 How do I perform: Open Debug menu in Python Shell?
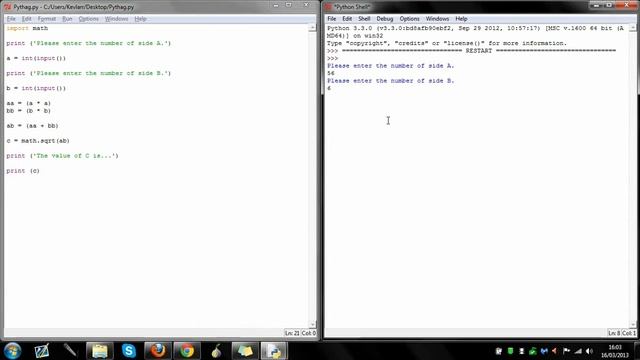(384, 19)
